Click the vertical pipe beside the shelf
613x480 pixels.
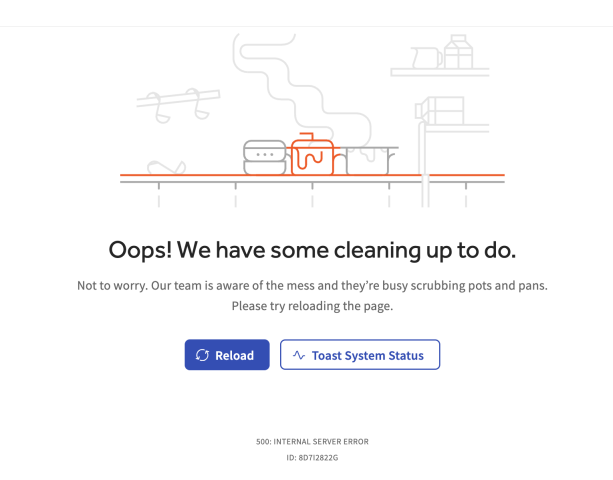pos(424,164)
